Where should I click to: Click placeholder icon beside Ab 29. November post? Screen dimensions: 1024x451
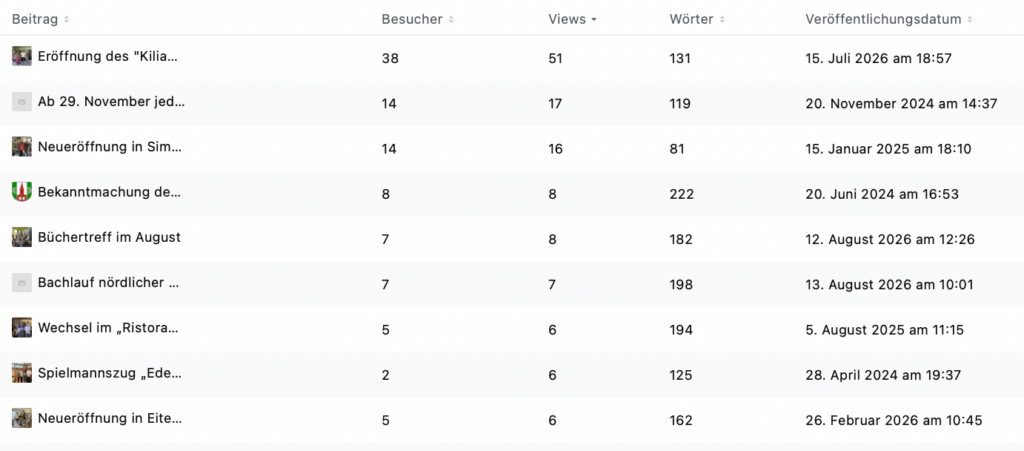[22, 101]
